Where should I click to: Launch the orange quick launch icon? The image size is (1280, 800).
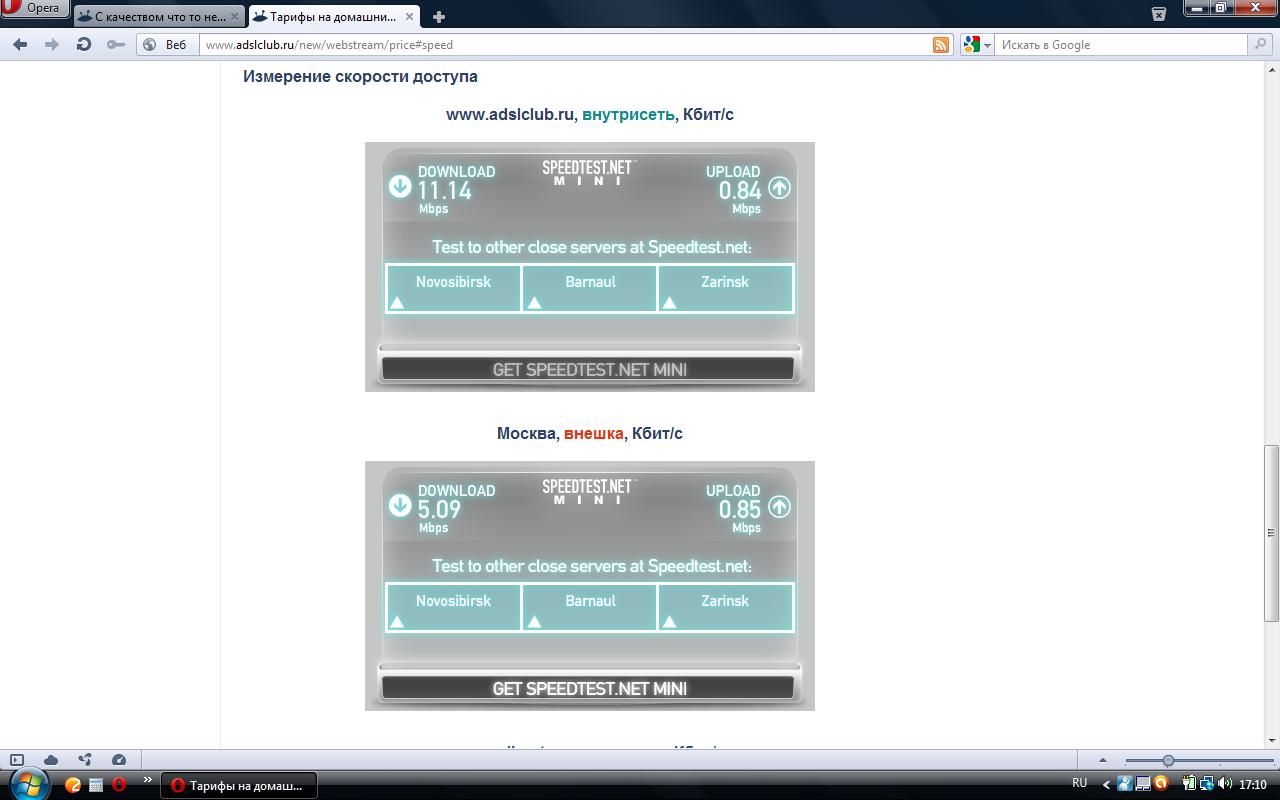(x=73, y=785)
